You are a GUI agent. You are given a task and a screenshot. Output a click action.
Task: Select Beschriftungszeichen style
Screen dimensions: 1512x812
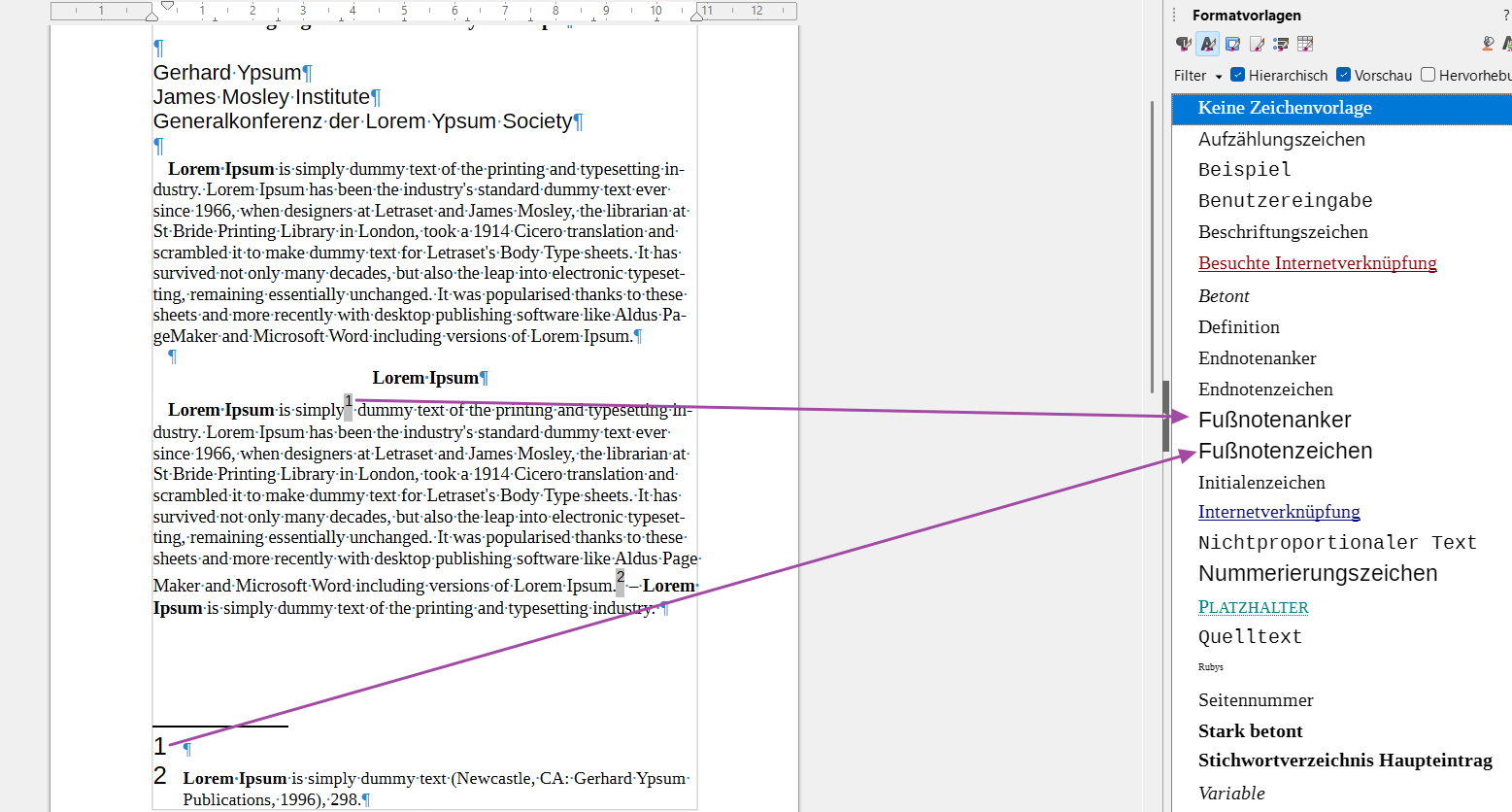(x=1283, y=232)
